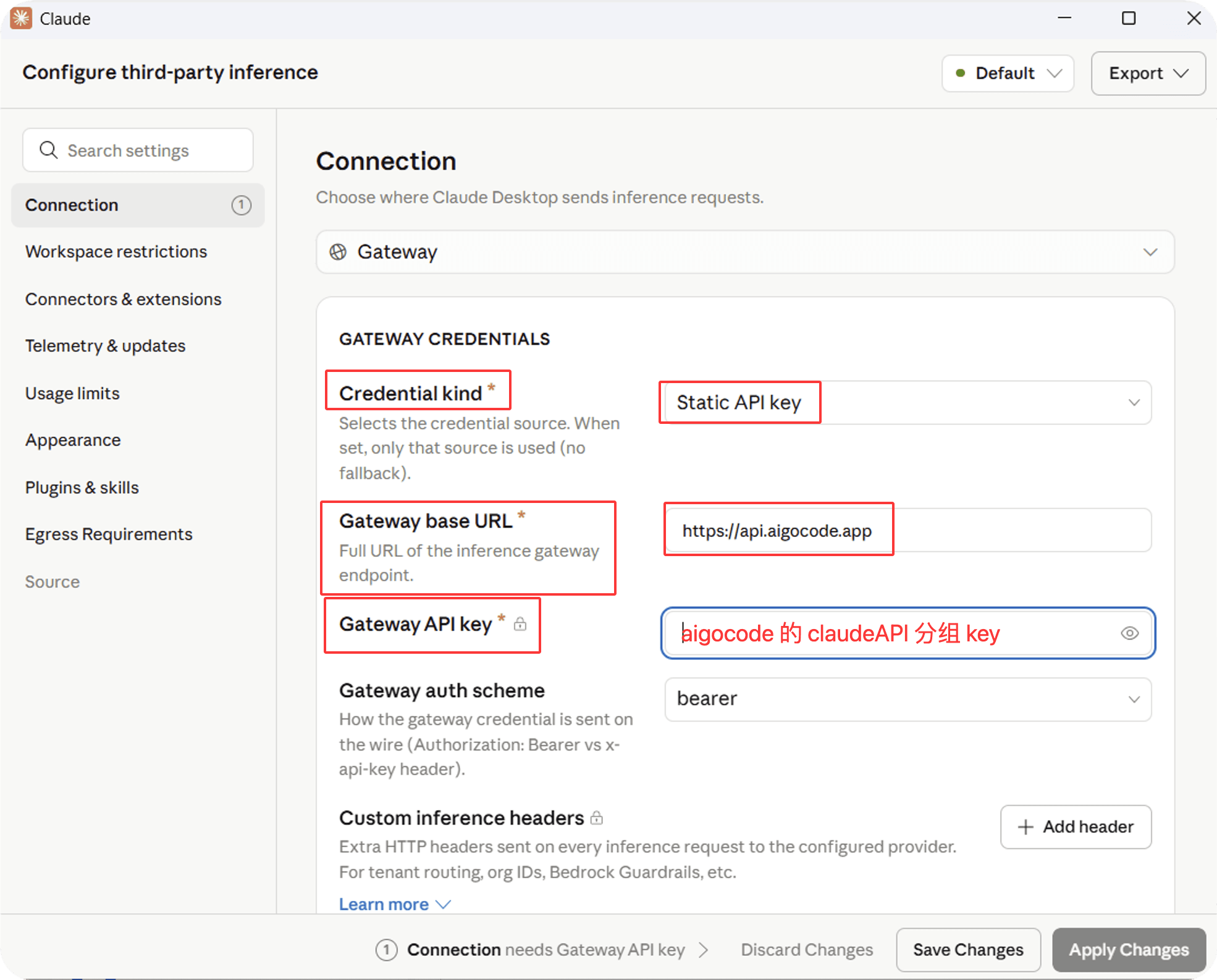Click the Gateway auth scheme label

pyautogui.click(x=442, y=690)
